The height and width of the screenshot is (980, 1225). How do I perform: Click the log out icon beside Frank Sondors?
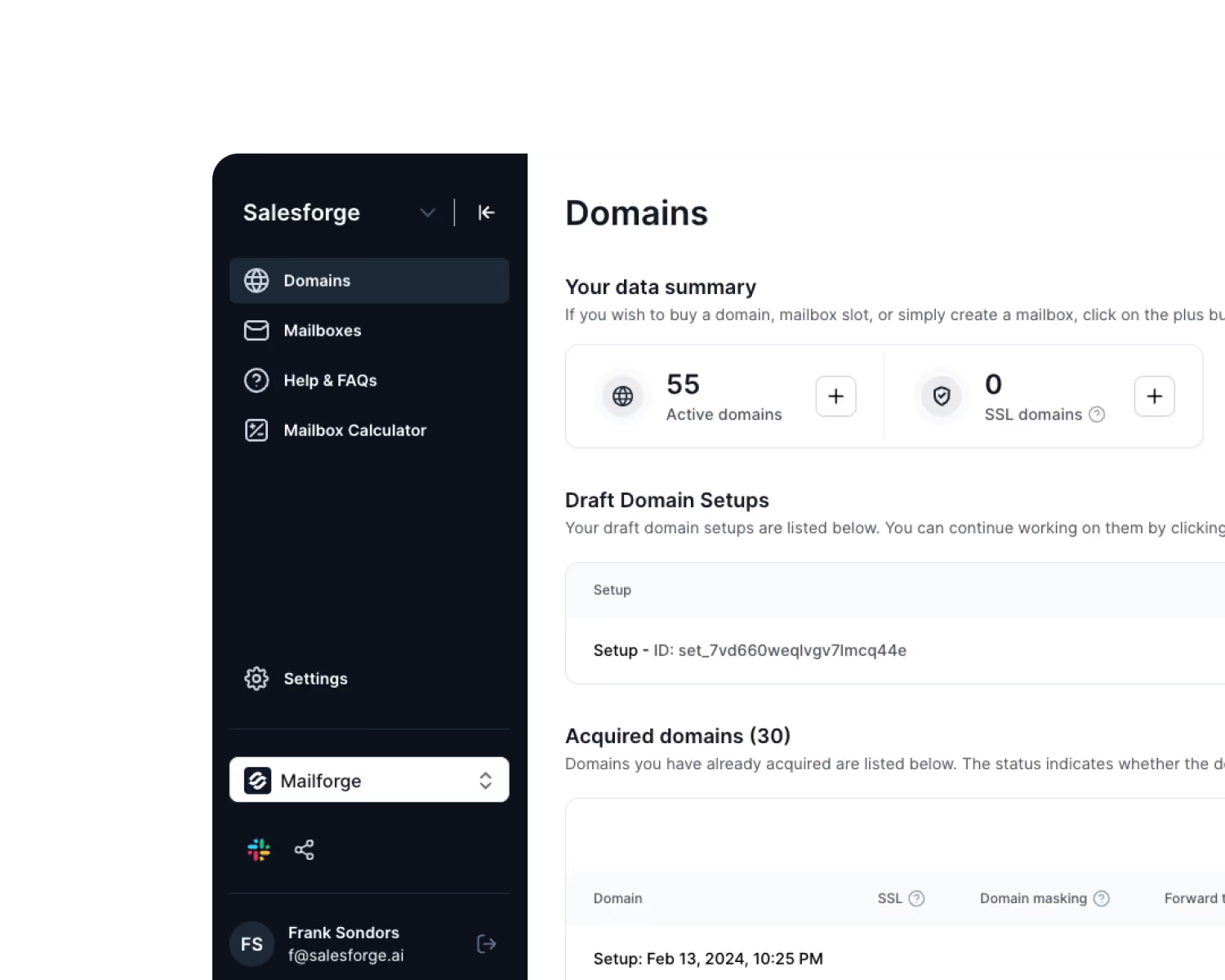(x=486, y=944)
